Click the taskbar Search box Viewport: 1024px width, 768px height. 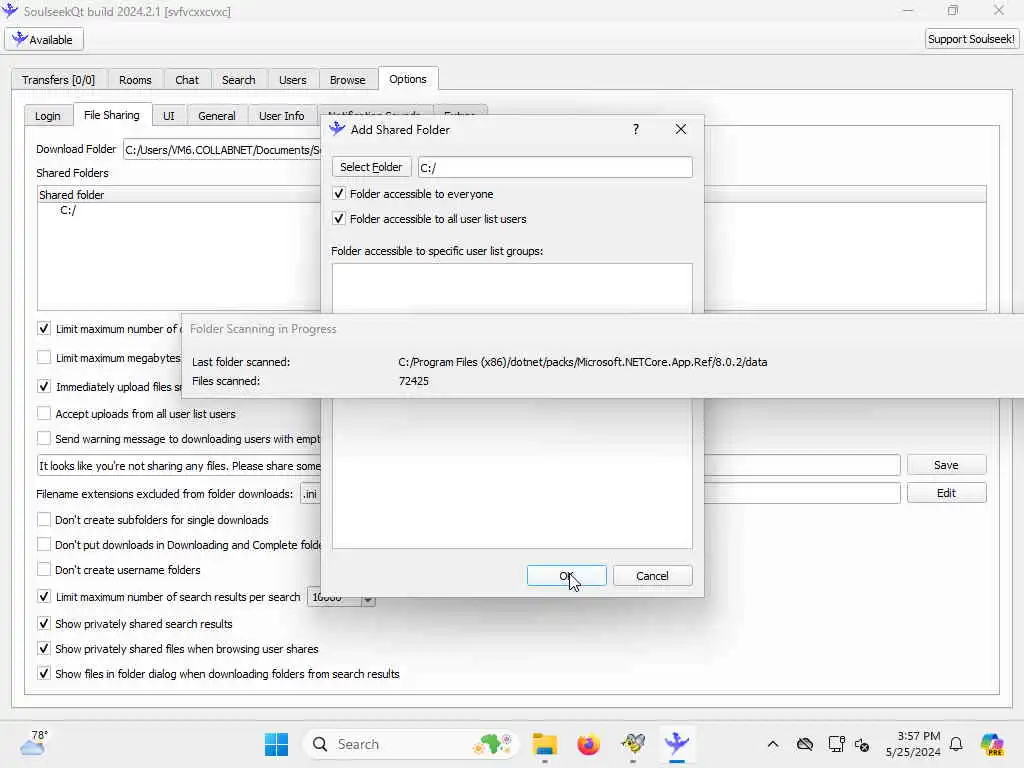click(410, 744)
